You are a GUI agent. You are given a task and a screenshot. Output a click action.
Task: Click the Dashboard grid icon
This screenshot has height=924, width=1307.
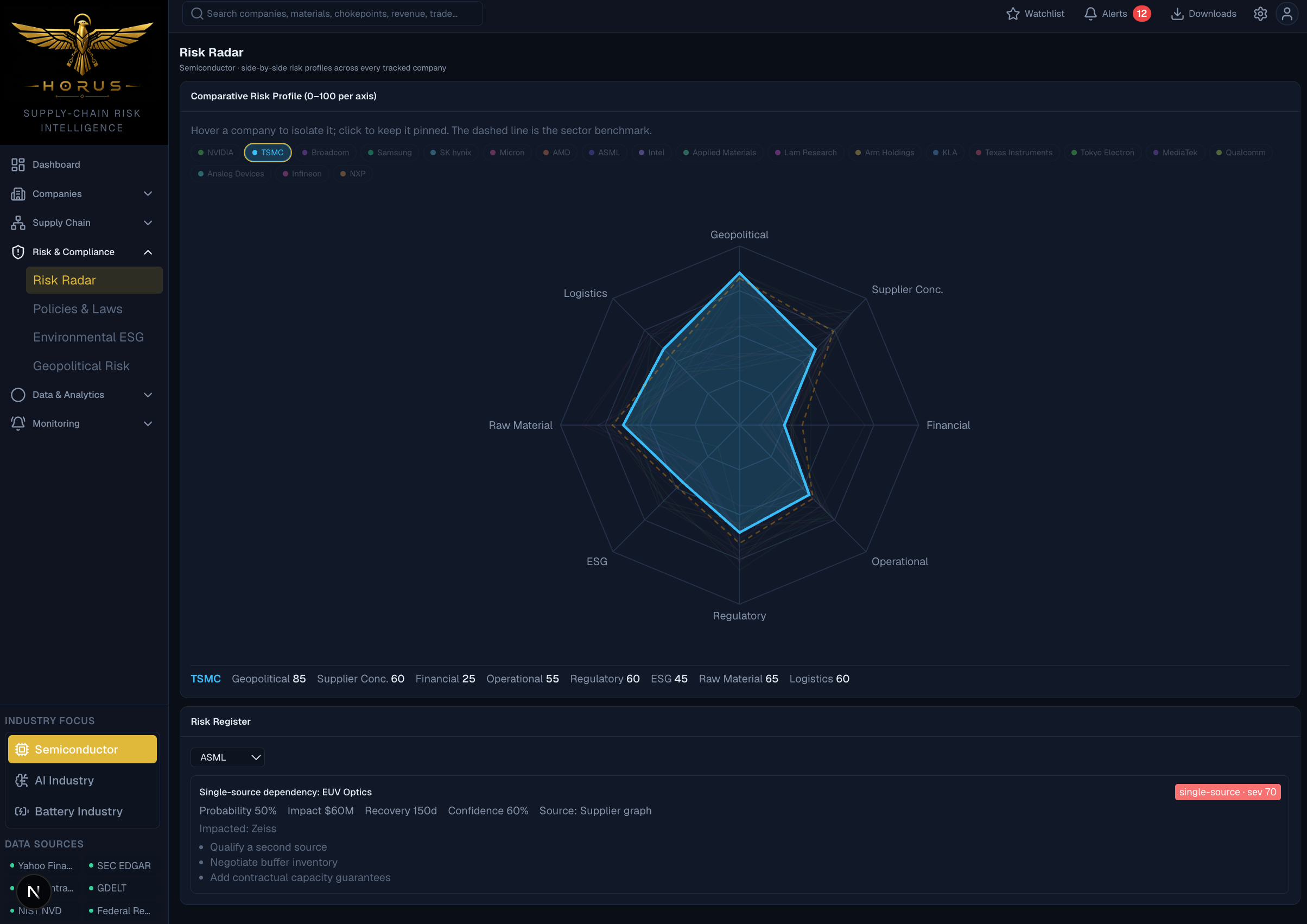18,164
